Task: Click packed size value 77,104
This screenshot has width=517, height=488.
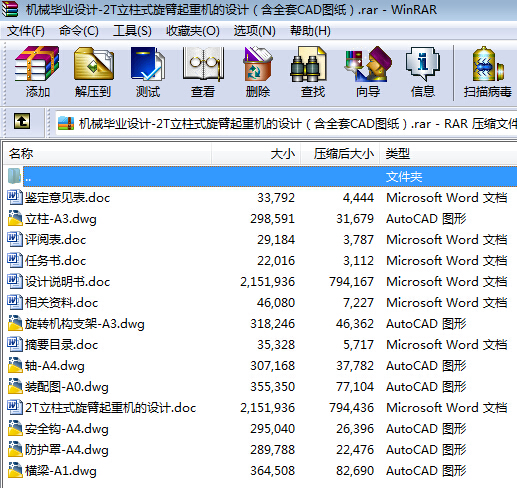Action: coord(355,387)
